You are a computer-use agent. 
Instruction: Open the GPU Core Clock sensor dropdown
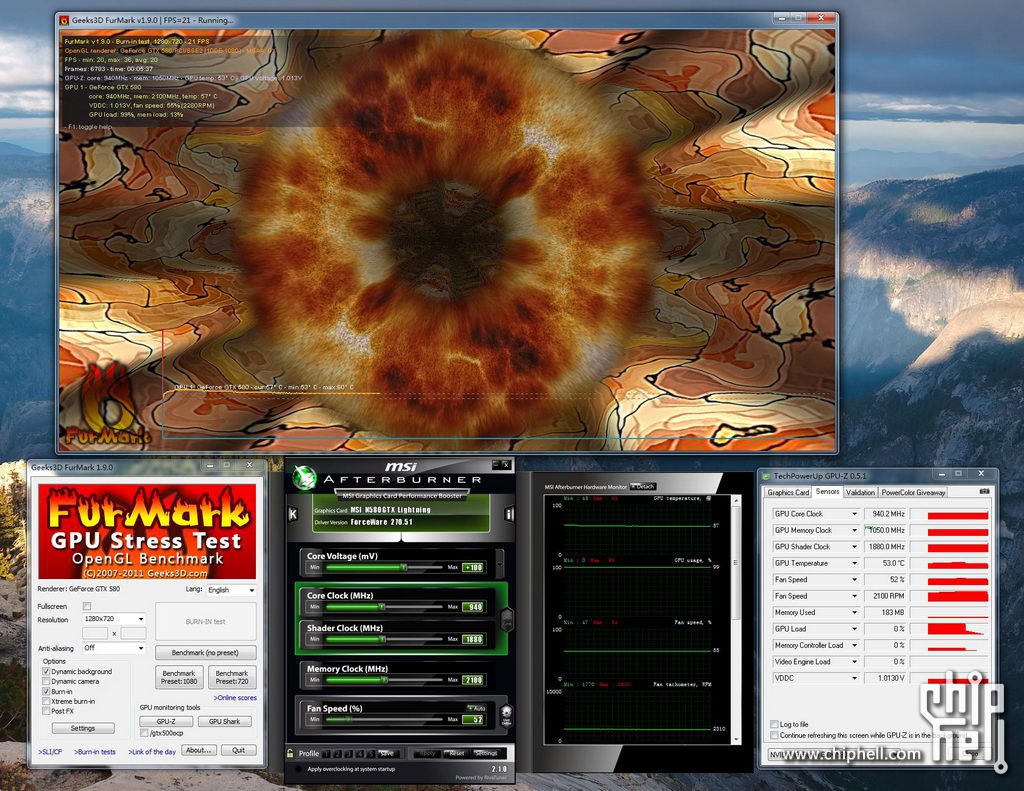(x=854, y=514)
